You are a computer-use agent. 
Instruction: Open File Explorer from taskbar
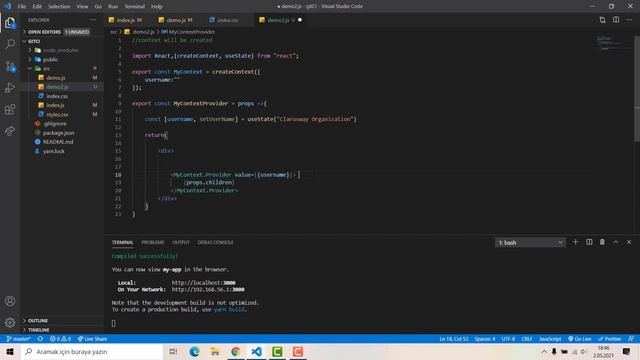215,351
